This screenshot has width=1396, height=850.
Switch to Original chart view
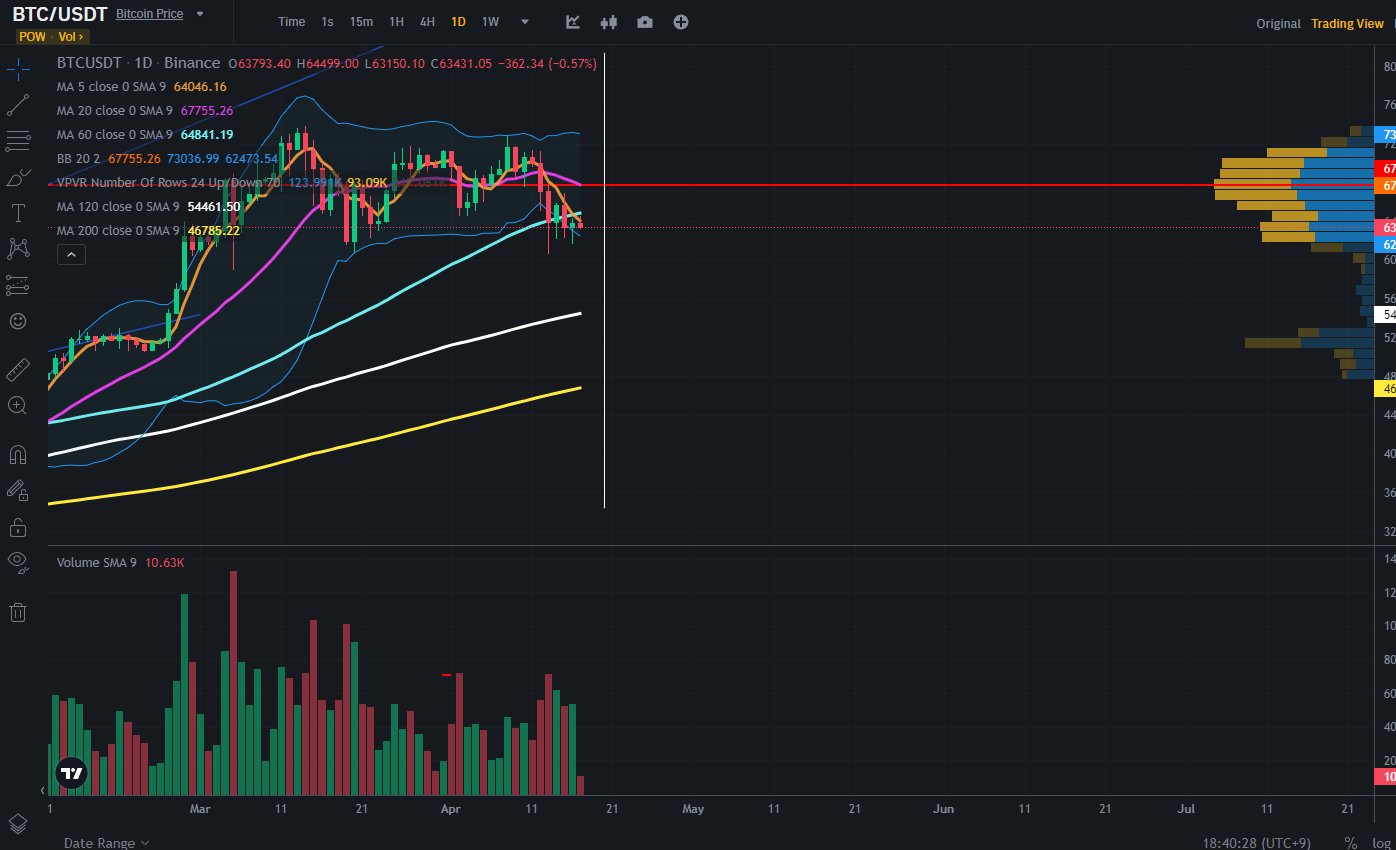pos(1279,24)
